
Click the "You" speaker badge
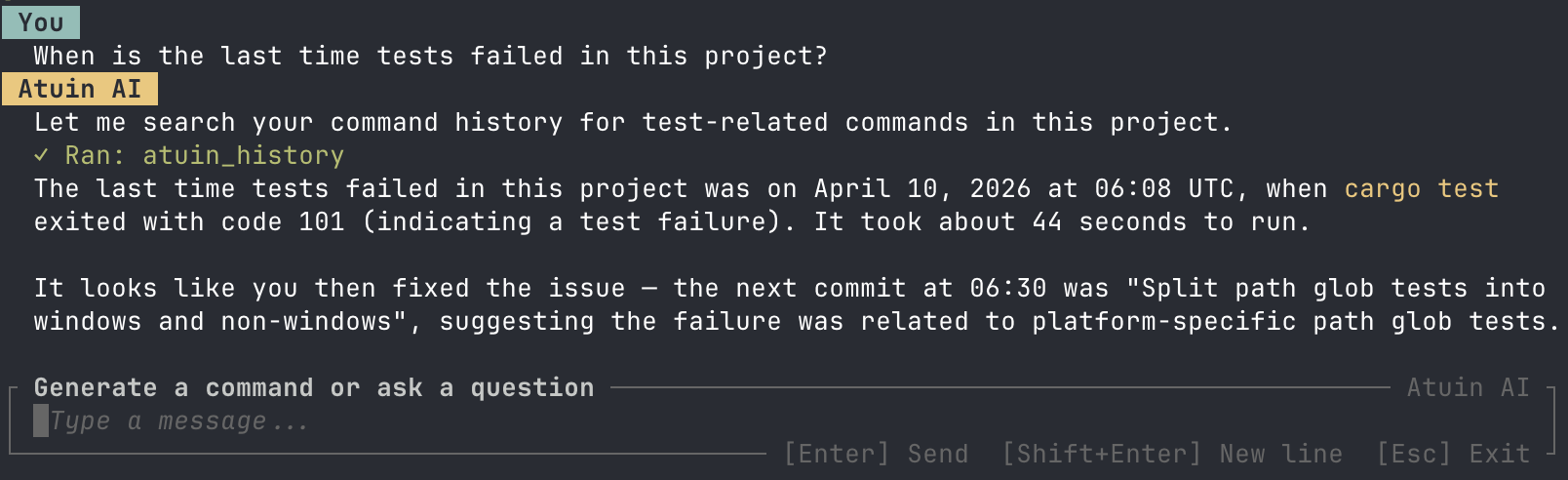click(x=41, y=22)
